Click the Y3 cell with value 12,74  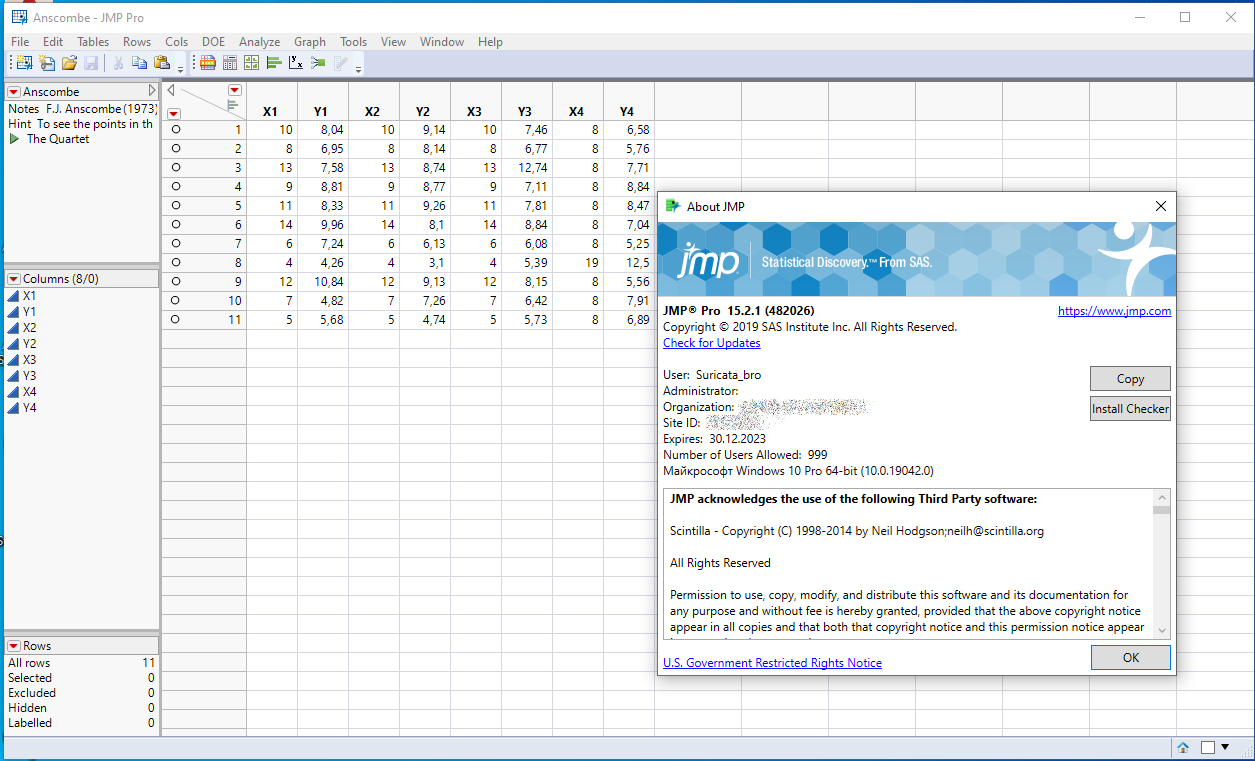tap(527, 167)
